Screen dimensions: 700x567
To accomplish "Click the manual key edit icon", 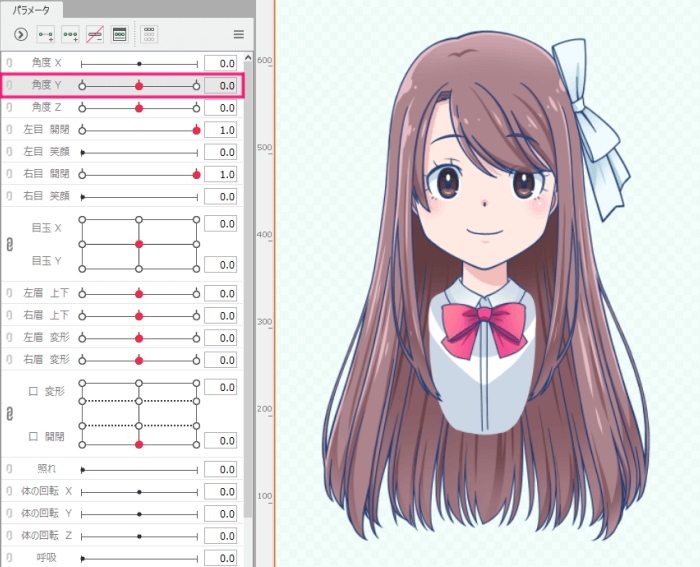I will [120, 34].
